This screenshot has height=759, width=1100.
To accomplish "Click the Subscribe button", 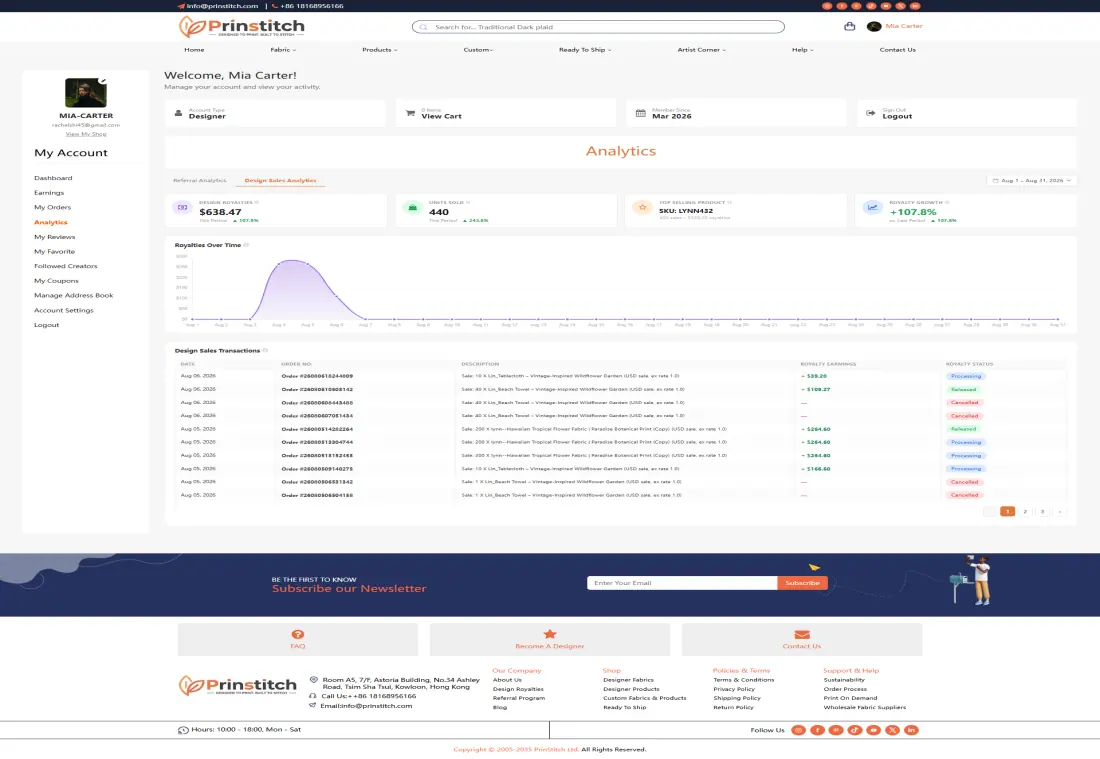I will tap(803, 583).
